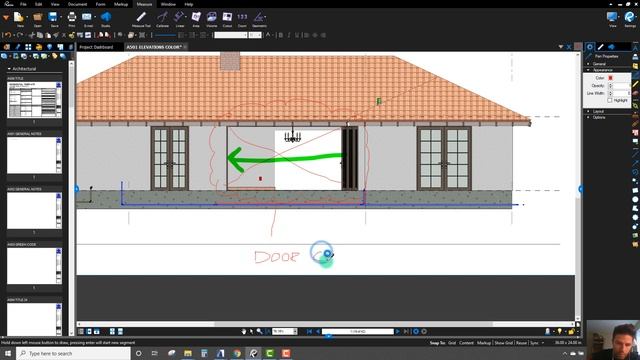640x360 pixels.
Task: Open the Document menu
Action: 78,4
